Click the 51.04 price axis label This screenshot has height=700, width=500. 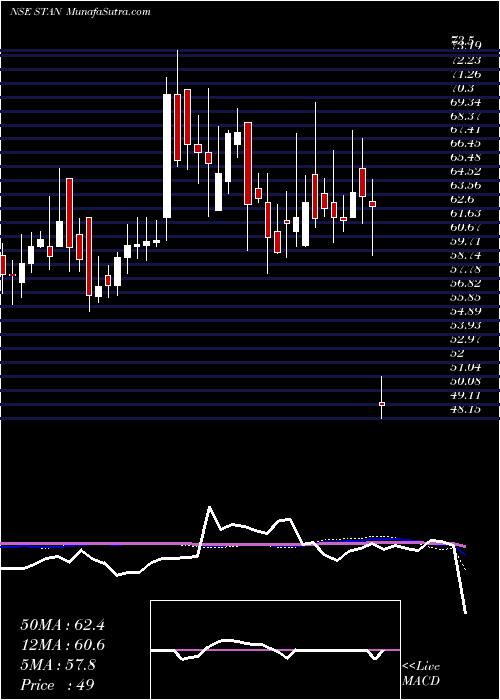coord(466,367)
